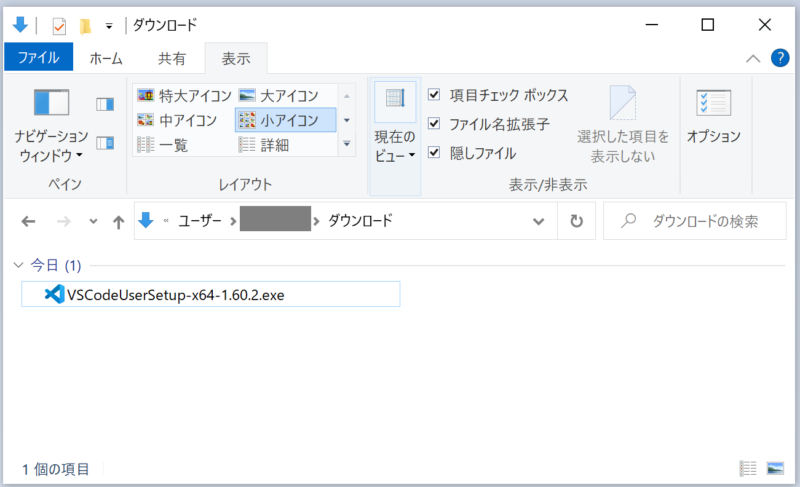800x487 pixels.
Task: Uncheck the ファイル名拡張子 checkbox
Action: [x=434, y=124]
